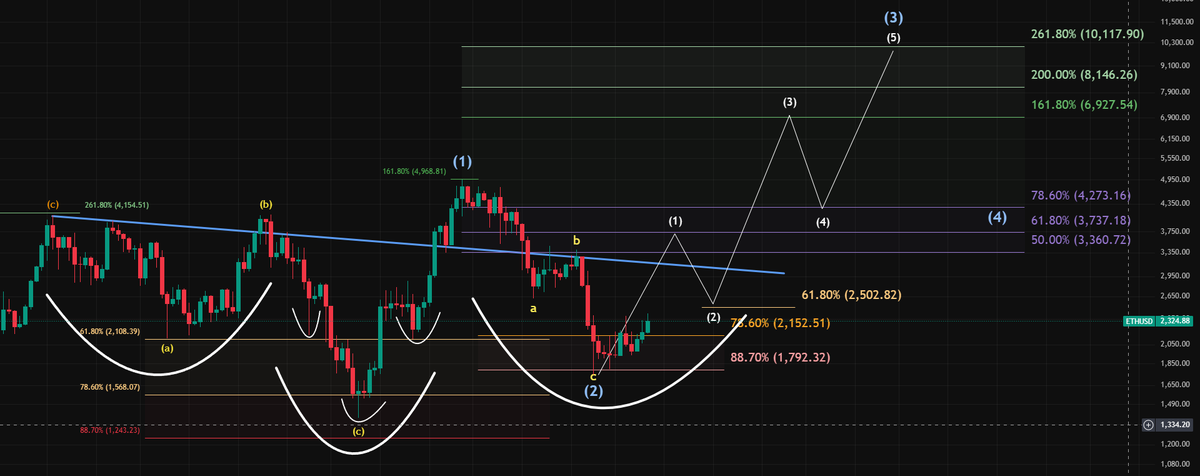The width and height of the screenshot is (1200, 476).
Task: Select the blue (4) wave label
Action: (997, 217)
